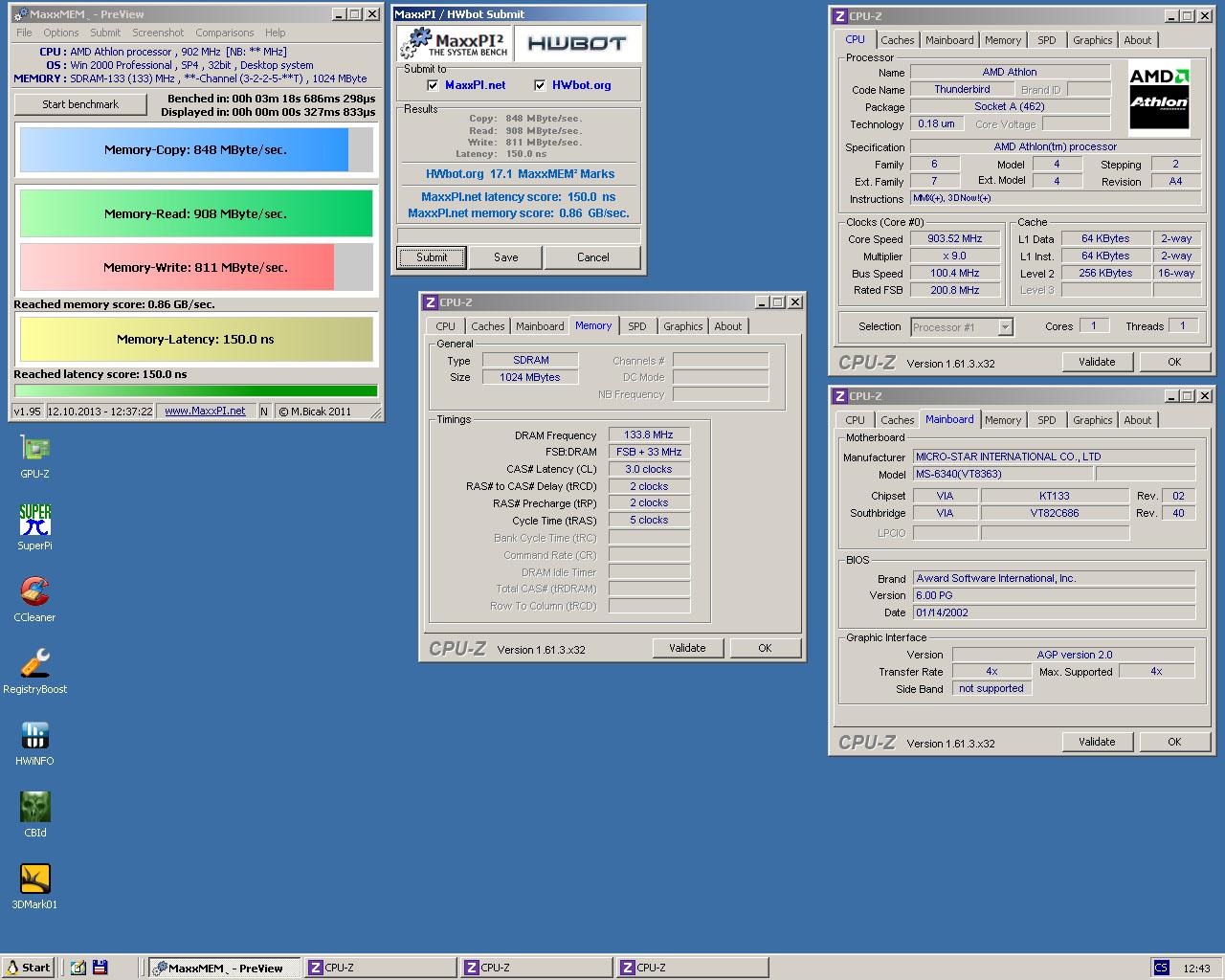
Task: Click the Memory-Copy 848 MByte/sec bar
Action: click(196, 150)
